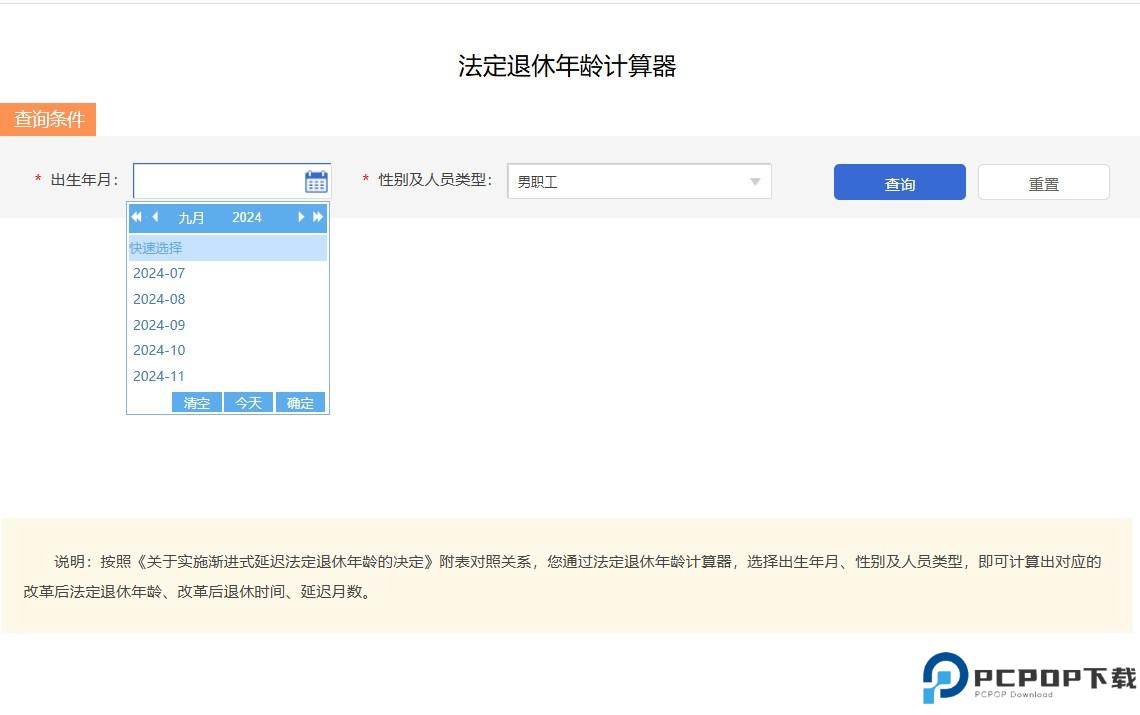1140x715 pixels.
Task: Go to previous month with left arrow
Action: 156,217
